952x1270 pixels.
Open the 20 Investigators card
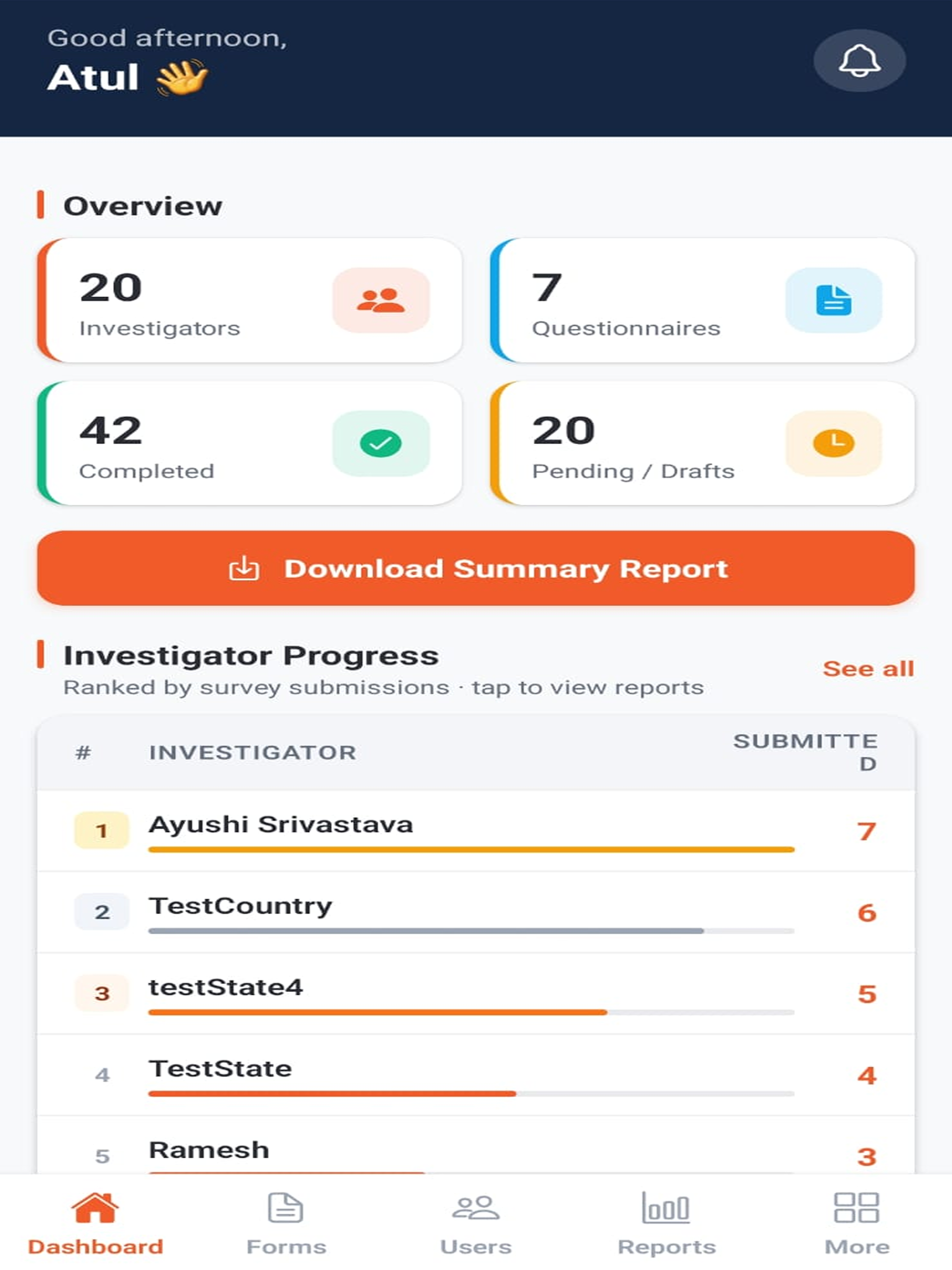(249, 300)
